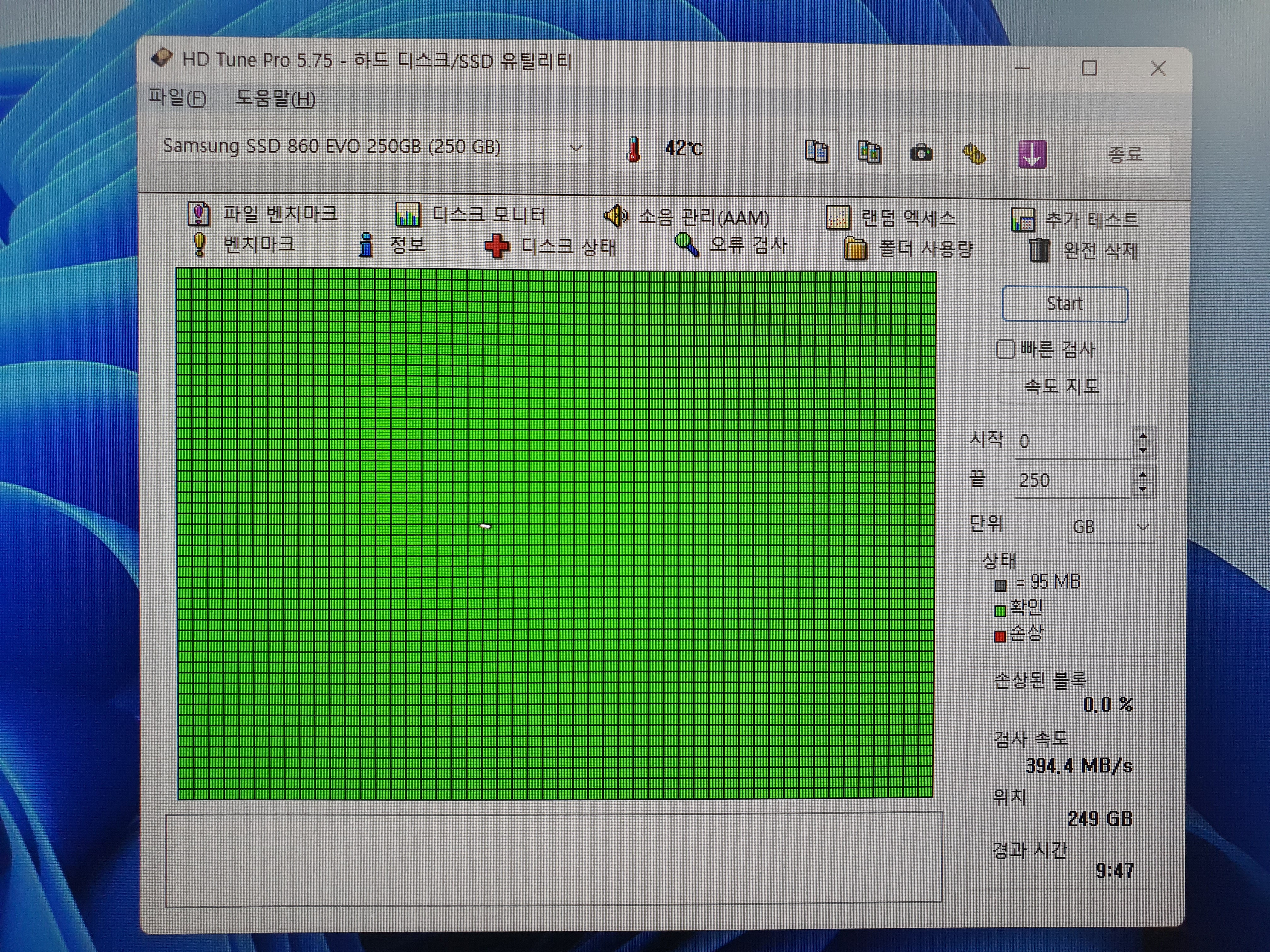Click the red 손상 legend swatch
Screen dimensions: 1270x952
(x=999, y=636)
